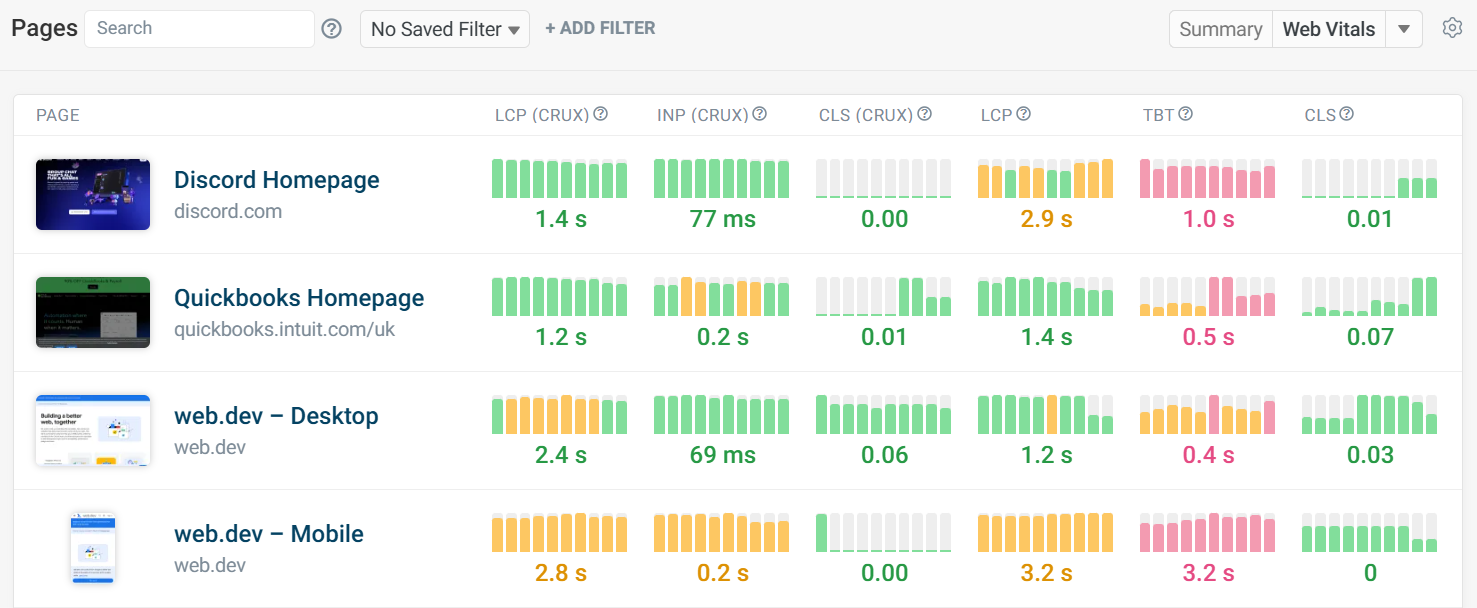Click the Discord Homepage thumbnail
Image resolution: width=1477 pixels, height=608 pixels.
pos(92,194)
